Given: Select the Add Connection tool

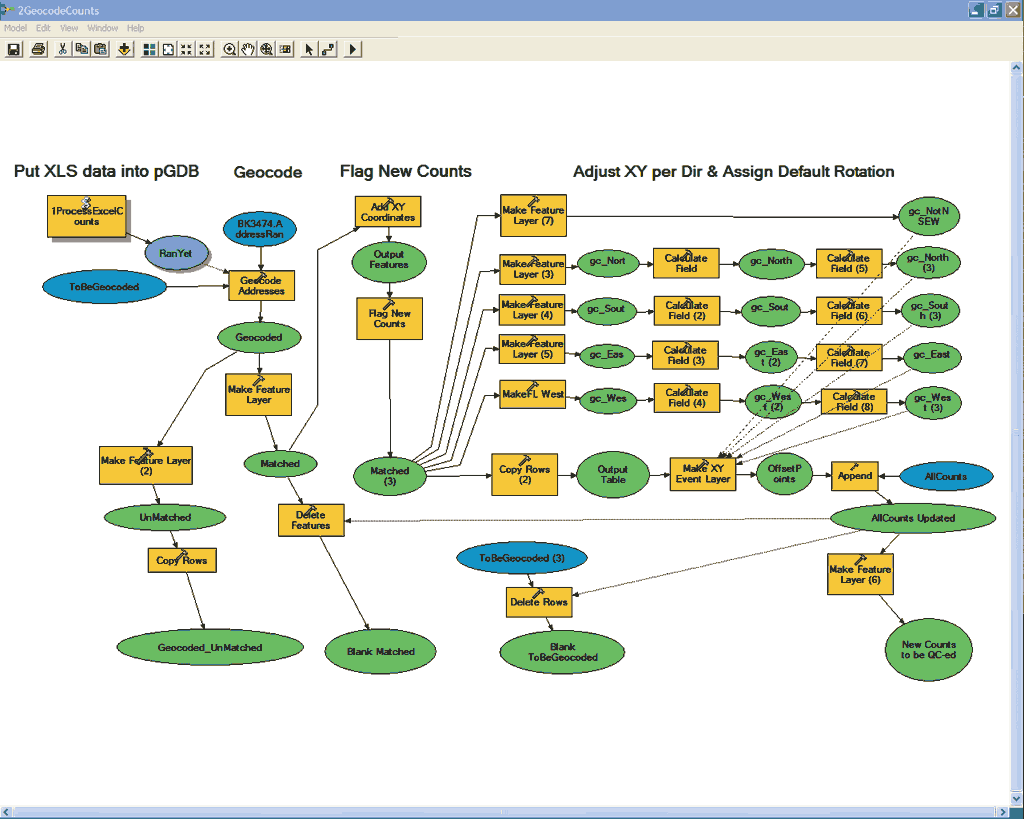Looking at the screenshot, I should [x=328, y=49].
